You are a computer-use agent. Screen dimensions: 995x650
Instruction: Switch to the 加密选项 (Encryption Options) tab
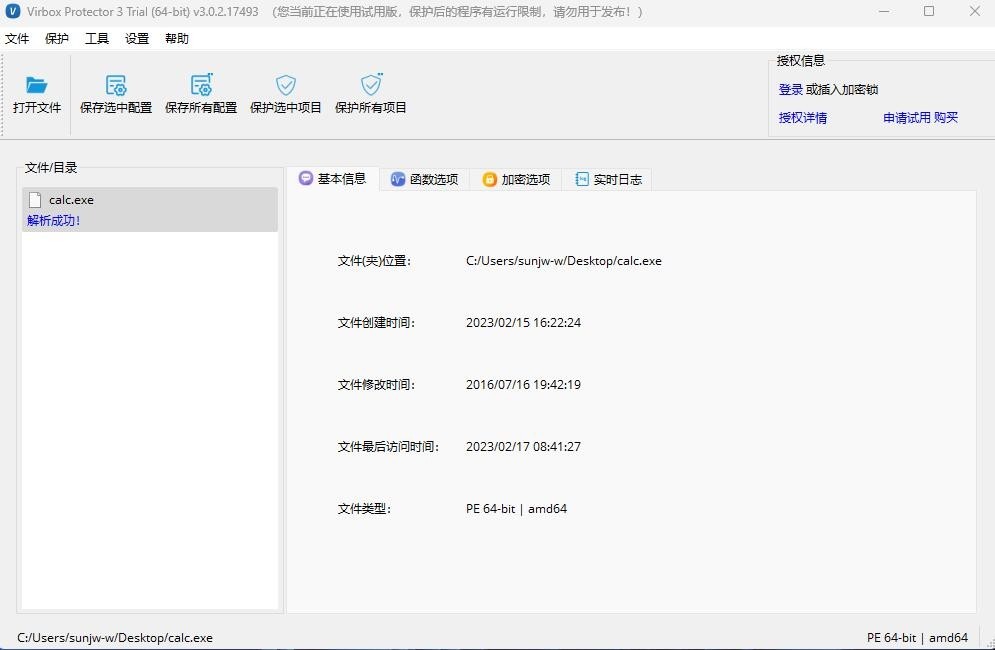[x=516, y=180]
